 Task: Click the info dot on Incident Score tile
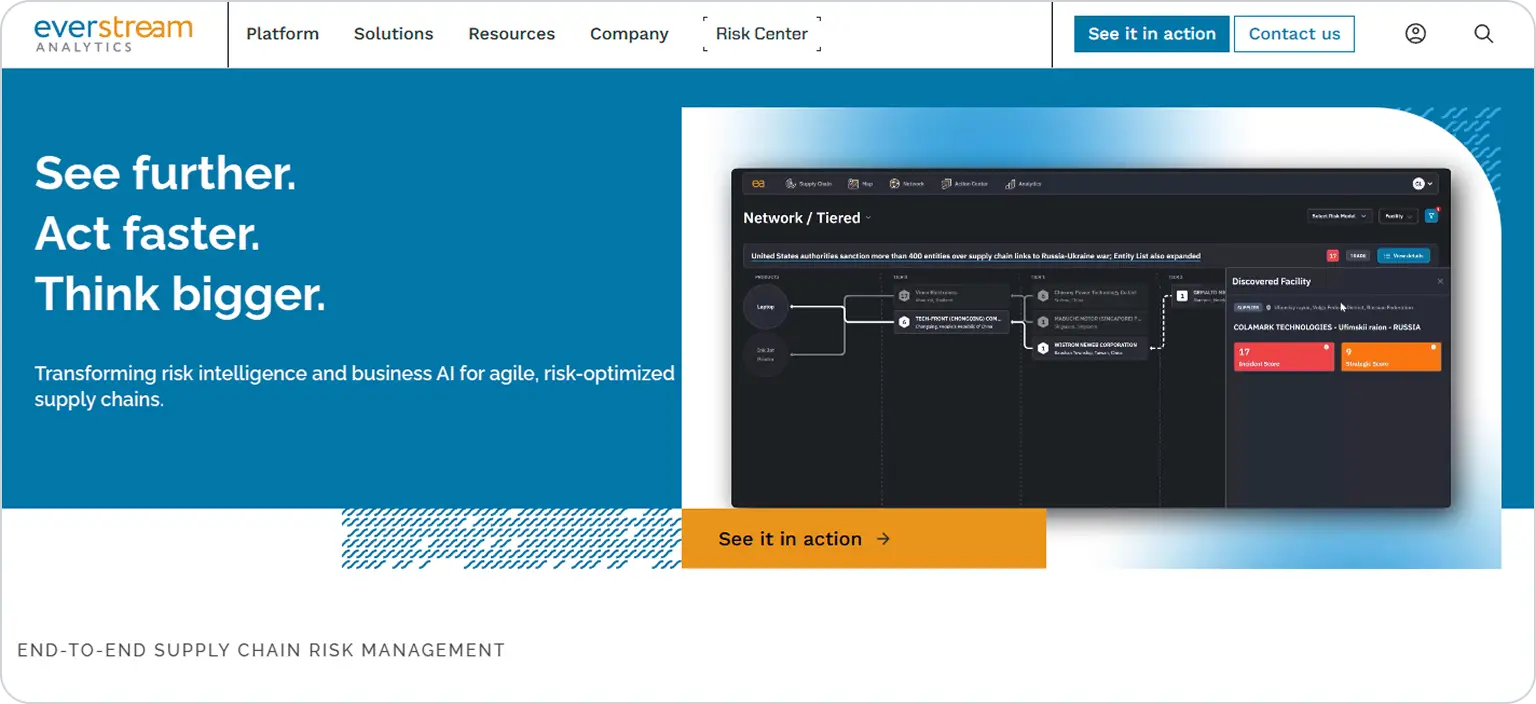tap(1326, 347)
